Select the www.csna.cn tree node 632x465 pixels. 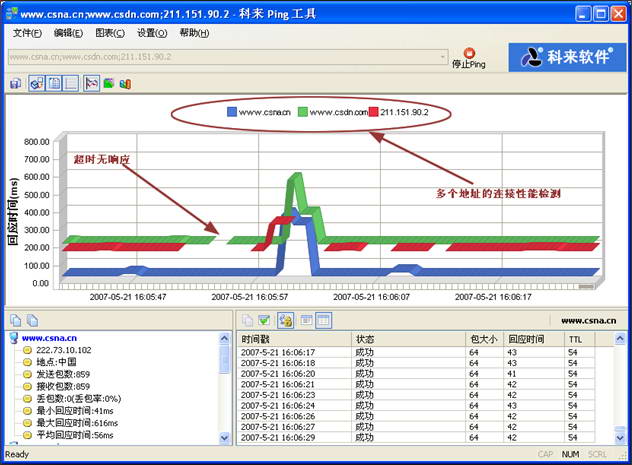point(49,338)
